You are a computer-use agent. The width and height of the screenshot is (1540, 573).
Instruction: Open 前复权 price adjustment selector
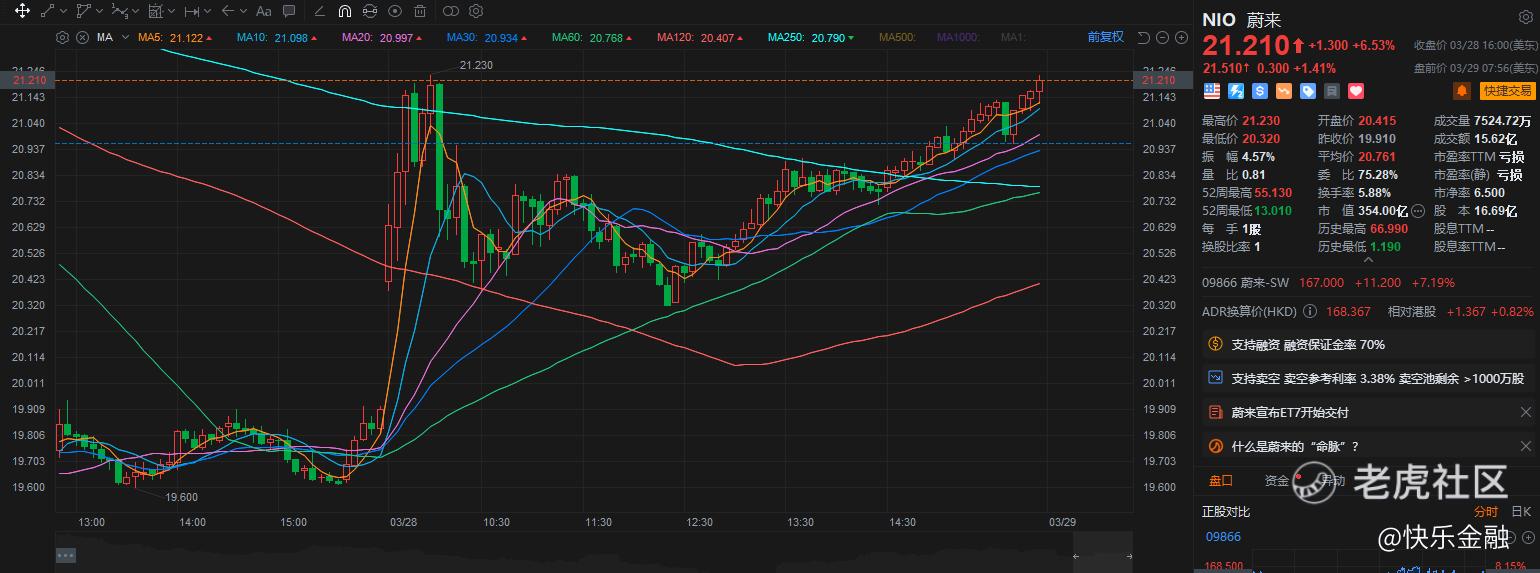[x=1105, y=37]
